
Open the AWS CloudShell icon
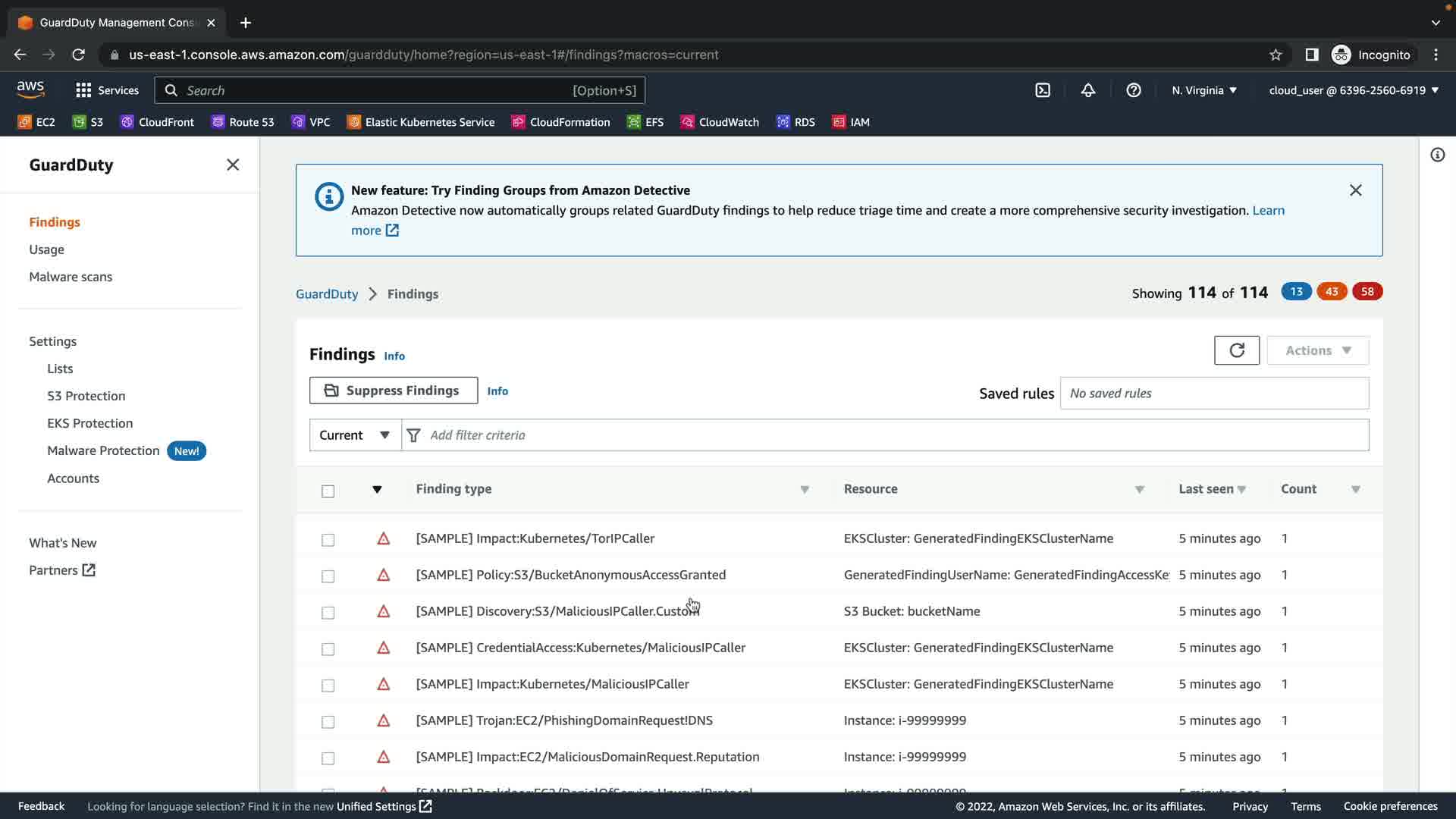pyautogui.click(x=1043, y=90)
